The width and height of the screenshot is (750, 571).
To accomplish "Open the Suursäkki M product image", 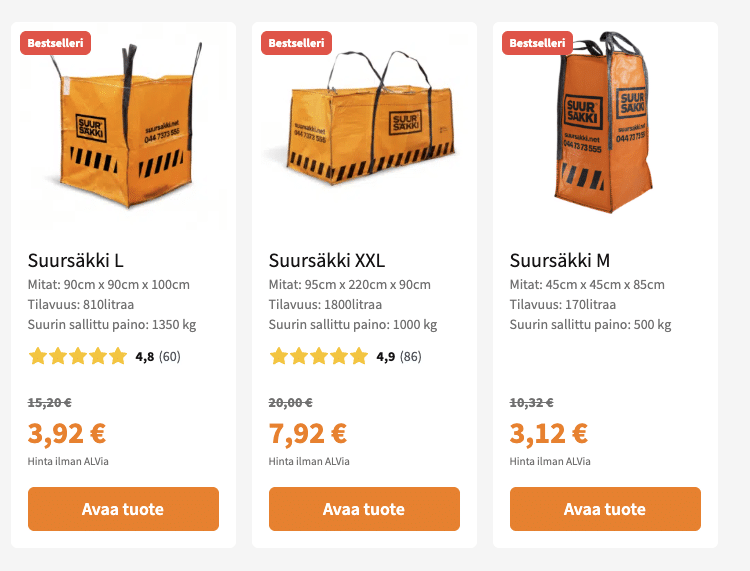I will [x=605, y=125].
